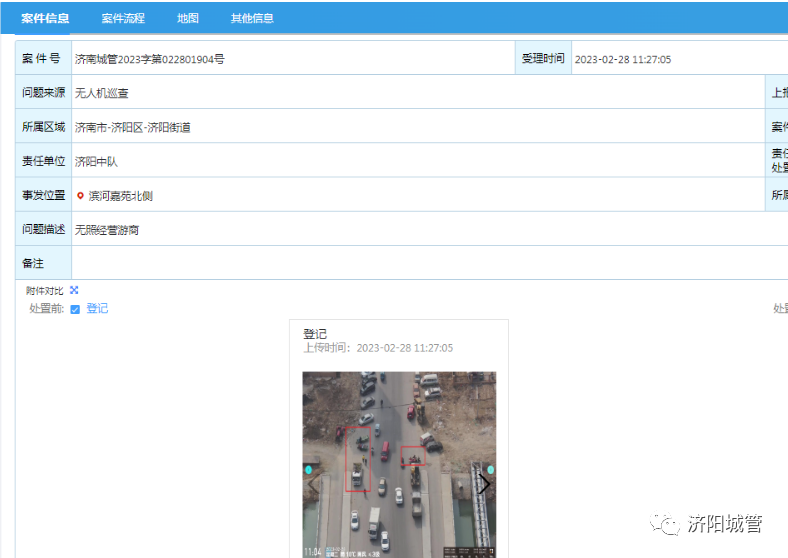
Task: Click the 登记 link next to checkbox
Action: tap(97, 309)
